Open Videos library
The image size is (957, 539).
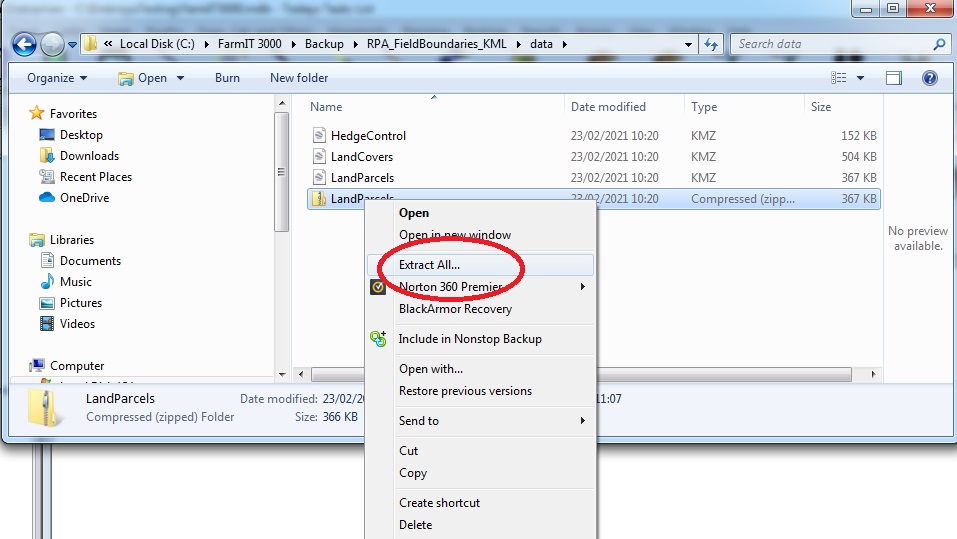coord(77,324)
